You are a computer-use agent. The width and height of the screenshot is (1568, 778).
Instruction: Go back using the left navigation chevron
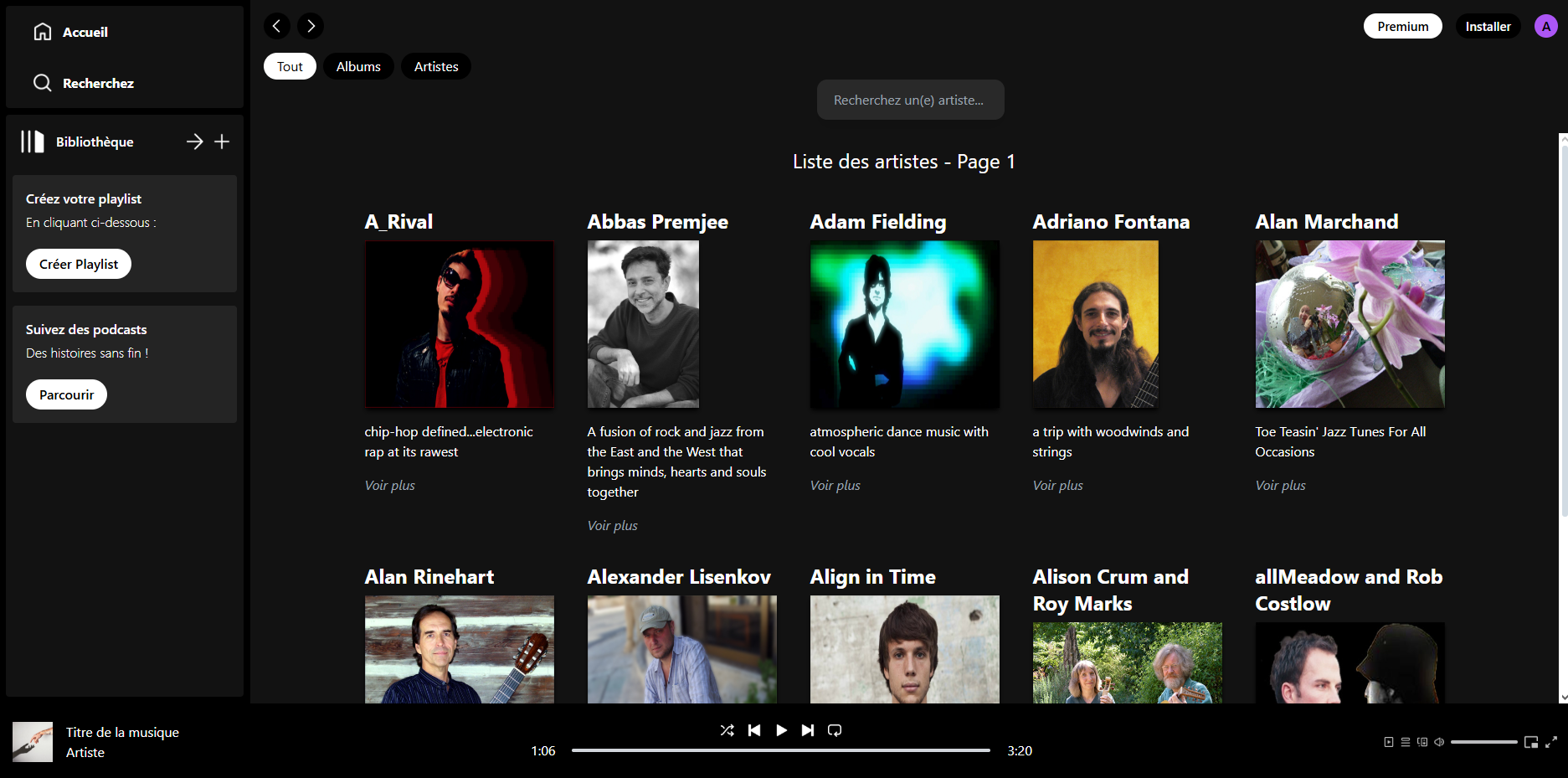click(276, 26)
